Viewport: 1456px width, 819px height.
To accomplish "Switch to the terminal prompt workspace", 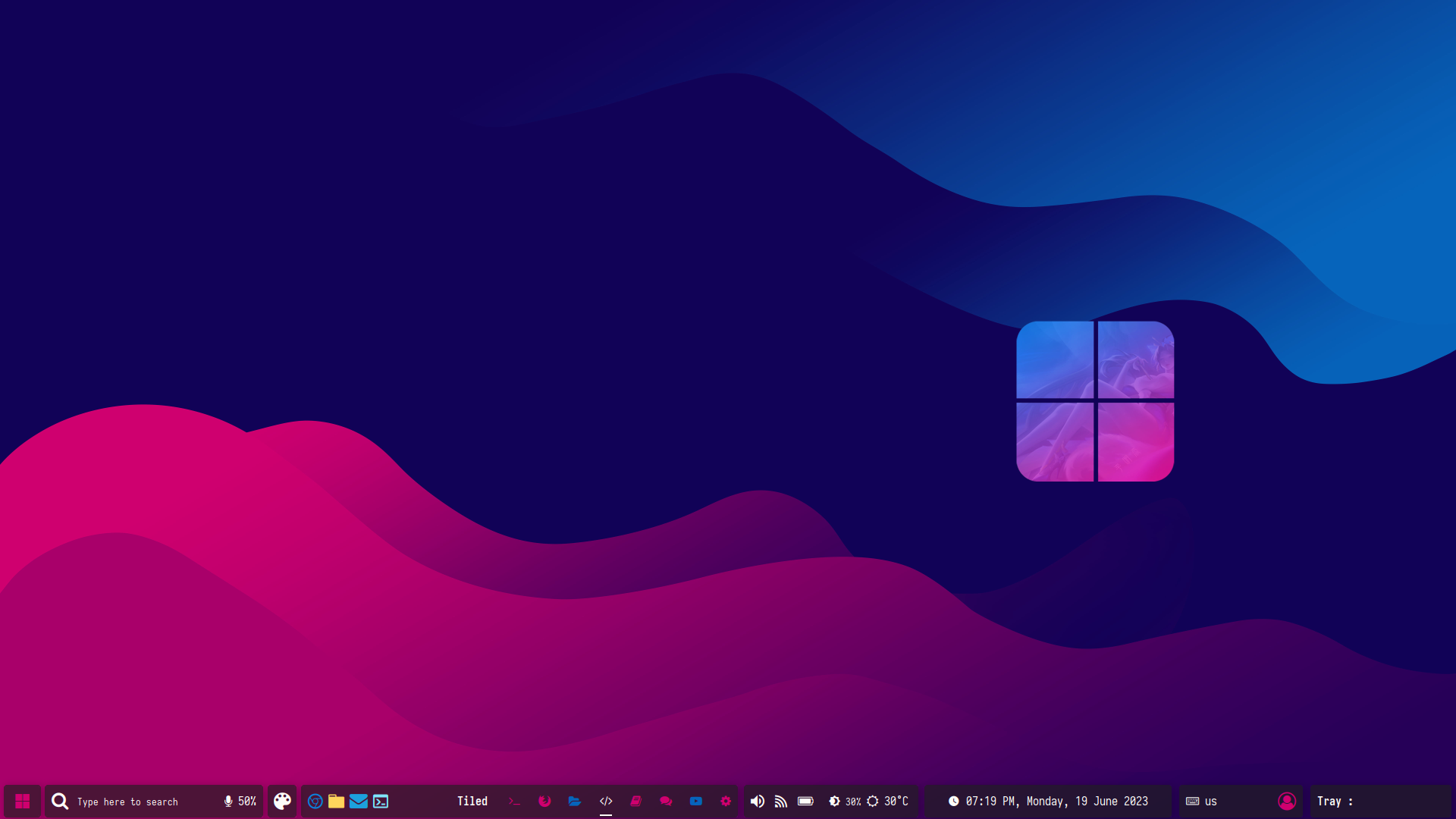I will pyautogui.click(x=514, y=801).
